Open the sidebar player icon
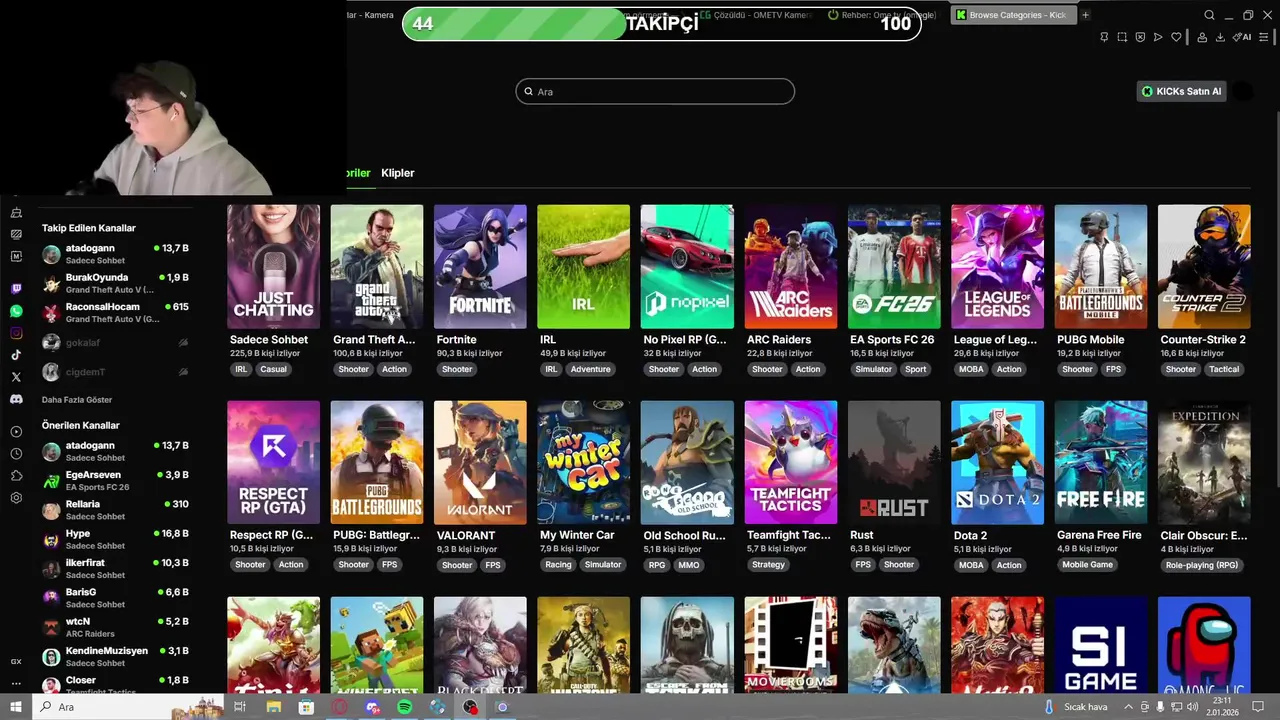Viewport: 1280px width, 720px height. coord(16,432)
